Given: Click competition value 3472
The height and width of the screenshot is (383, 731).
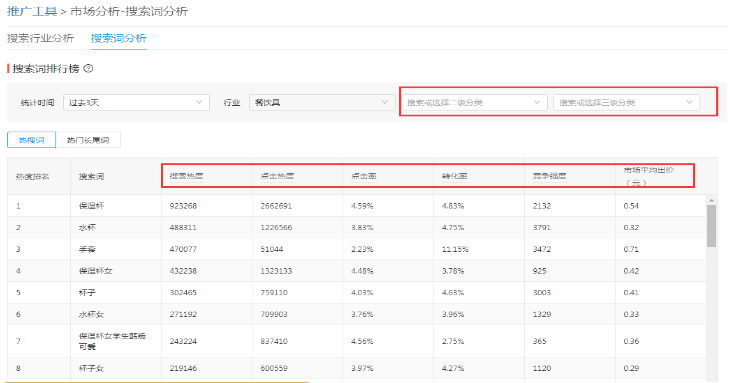Looking at the screenshot, I should pos(542,249).
